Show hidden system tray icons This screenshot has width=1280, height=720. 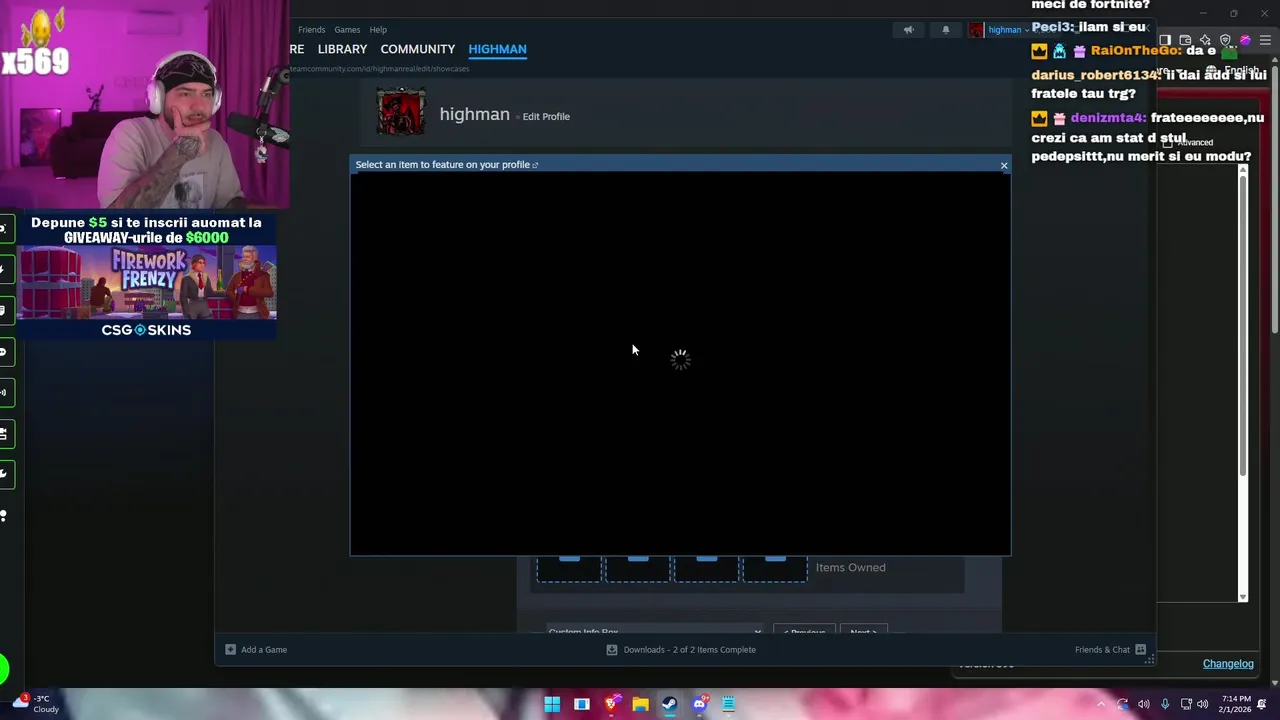point(1101,704)
